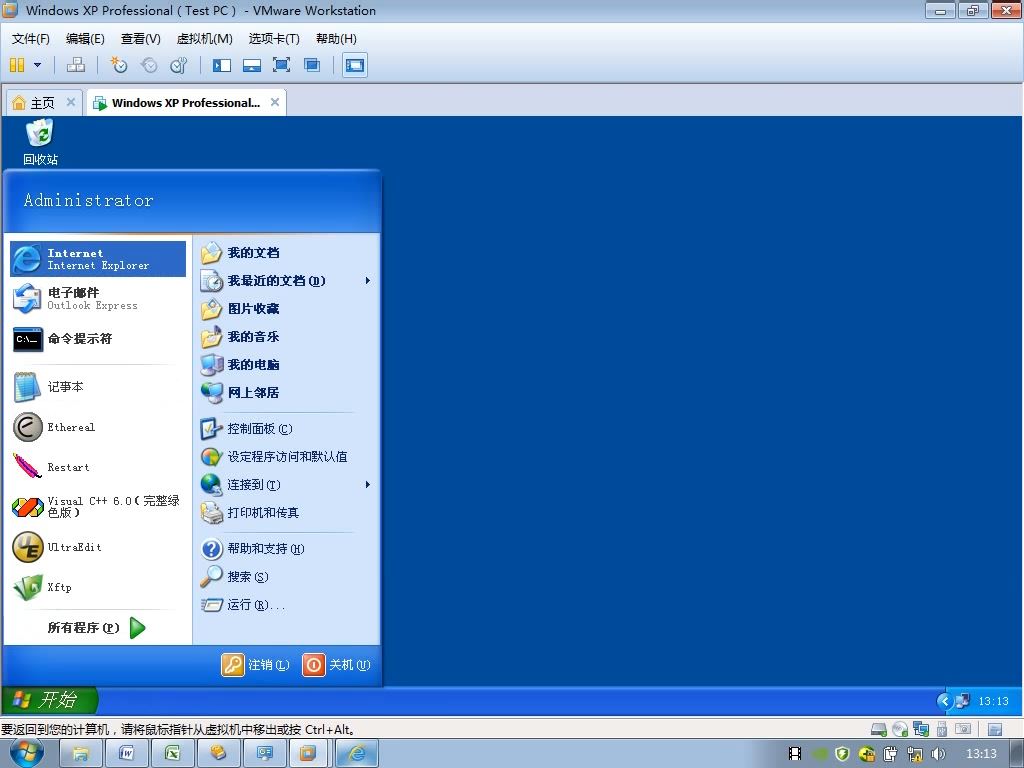Open UltraEdit from the start menu
Image resolution: width=1024 pixels, height=768 pixels.
pyautogui.click(x=98, y=547)
